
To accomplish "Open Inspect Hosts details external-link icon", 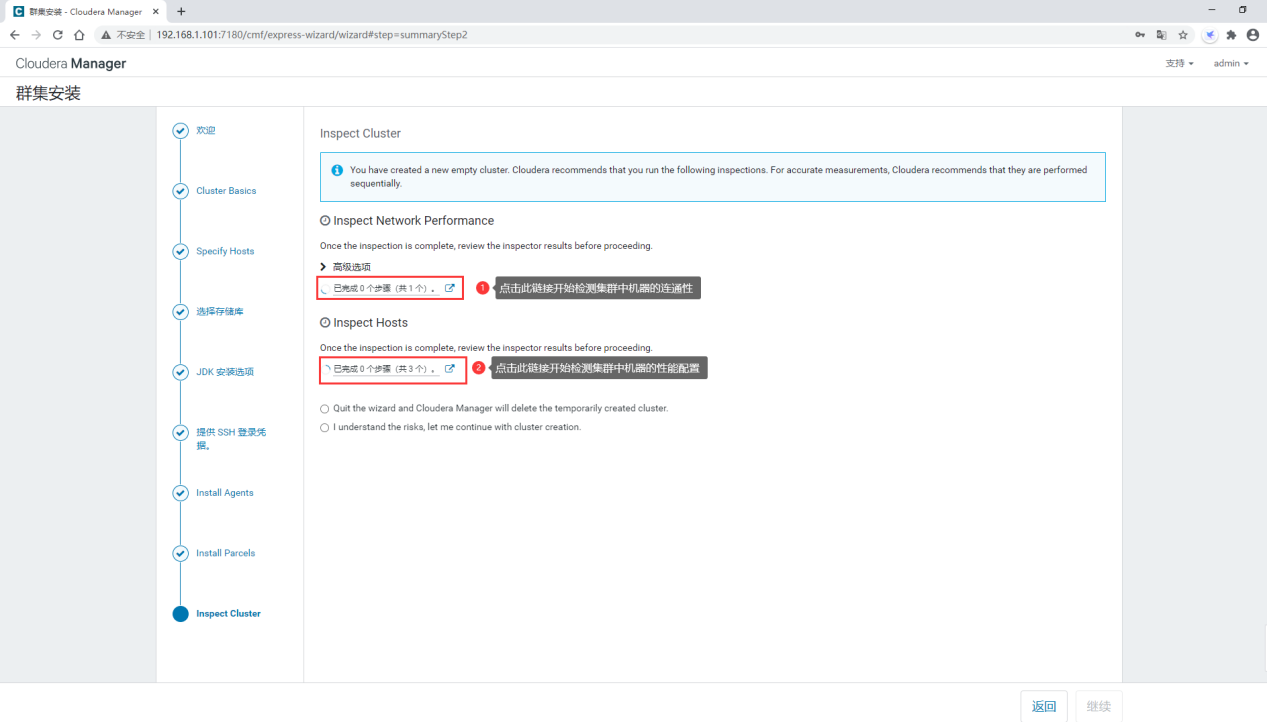I will (450, 368).
